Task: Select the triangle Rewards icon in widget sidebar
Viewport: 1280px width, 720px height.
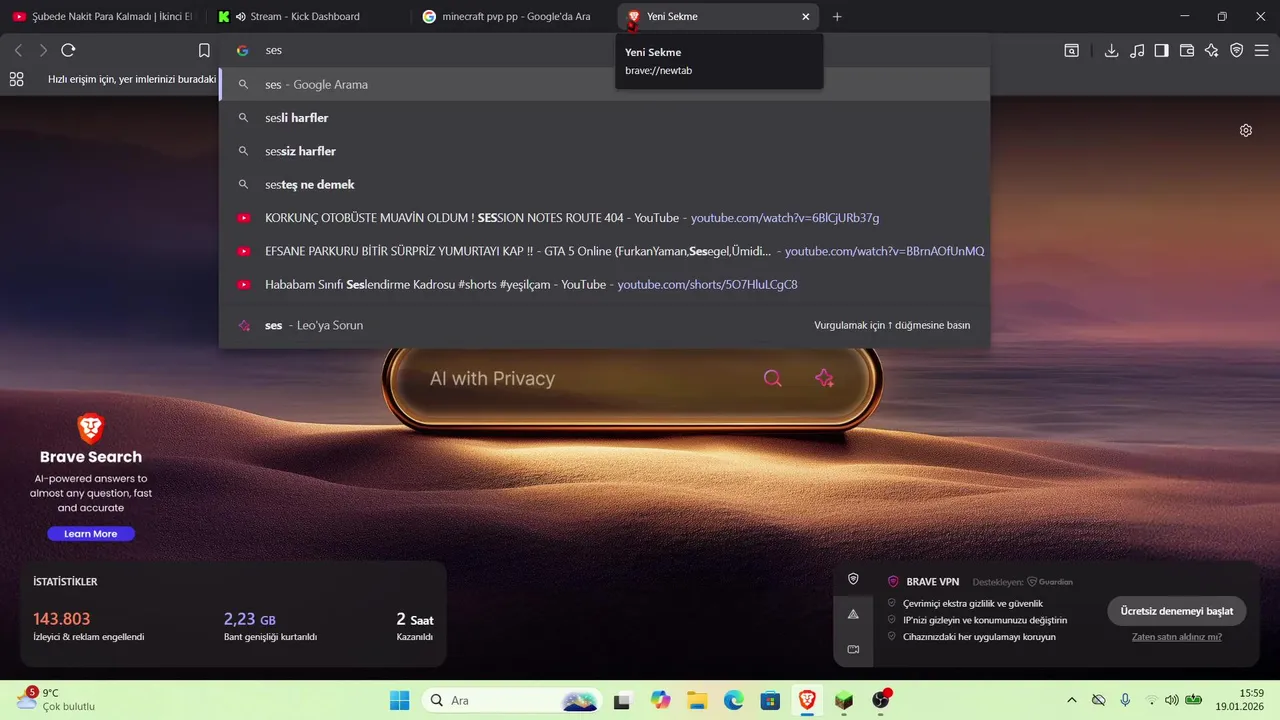Action: pyautogui.click(x=853, y=614)
